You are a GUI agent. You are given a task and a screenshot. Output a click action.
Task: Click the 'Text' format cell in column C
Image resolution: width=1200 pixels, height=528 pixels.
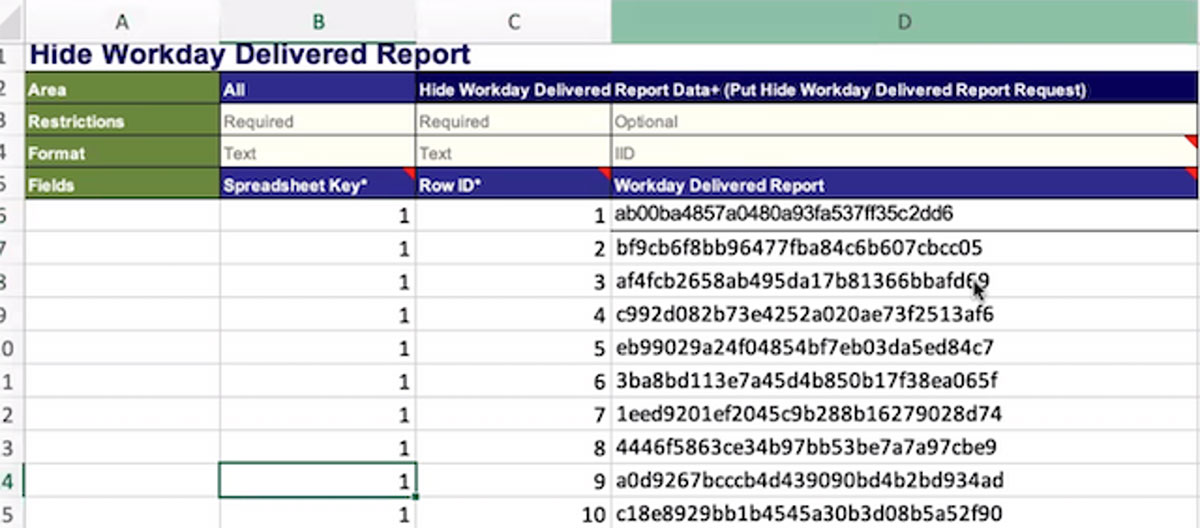click(x=513, y=153)
